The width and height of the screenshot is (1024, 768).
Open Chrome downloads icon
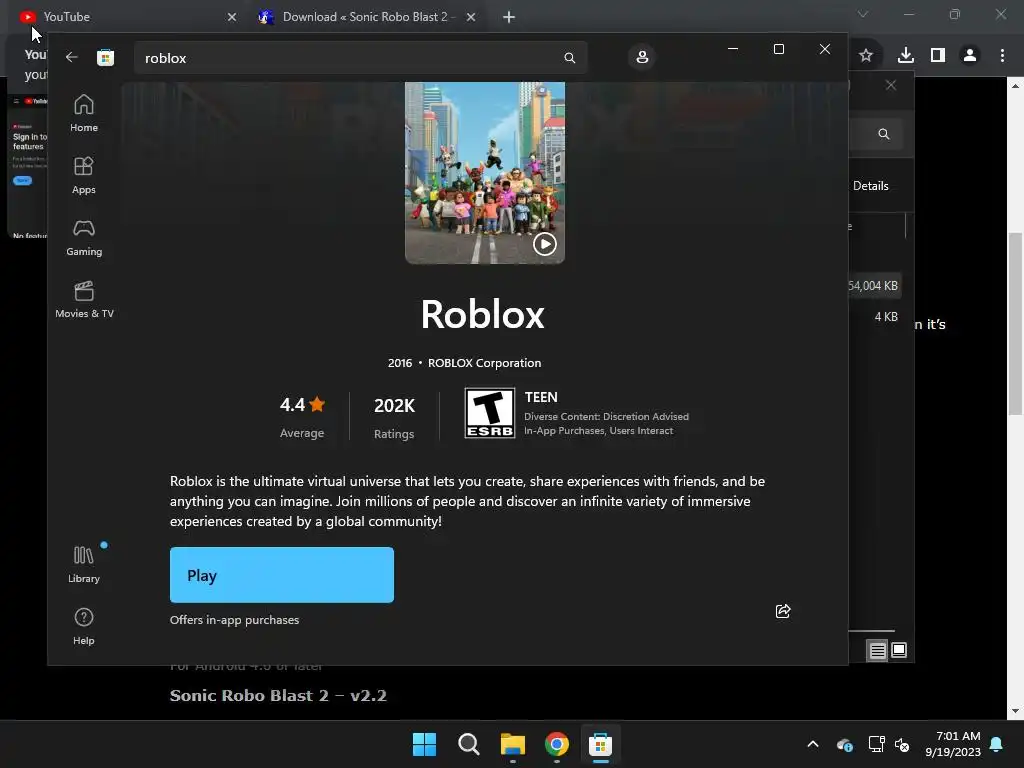pyautogui.click(x=905, y=56)
